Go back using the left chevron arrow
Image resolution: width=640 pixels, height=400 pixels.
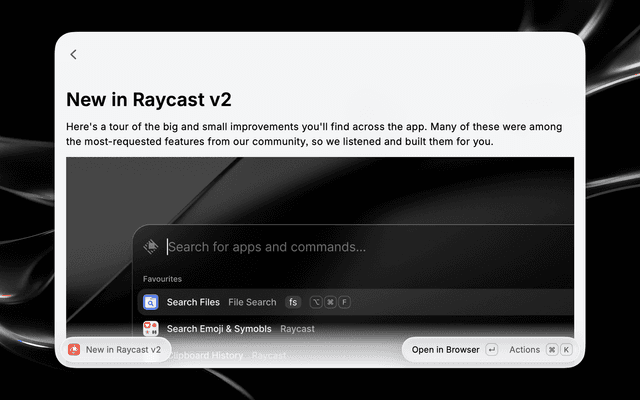73,54
